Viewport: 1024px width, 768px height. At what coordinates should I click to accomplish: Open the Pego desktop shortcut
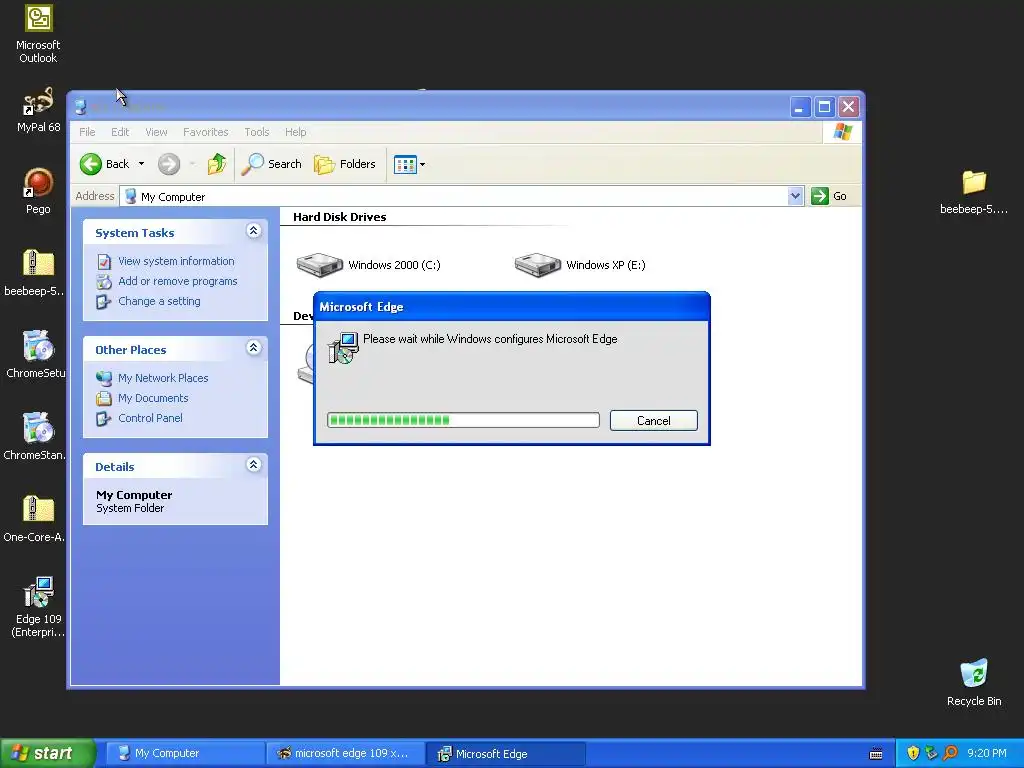click(x=38, y=191)
